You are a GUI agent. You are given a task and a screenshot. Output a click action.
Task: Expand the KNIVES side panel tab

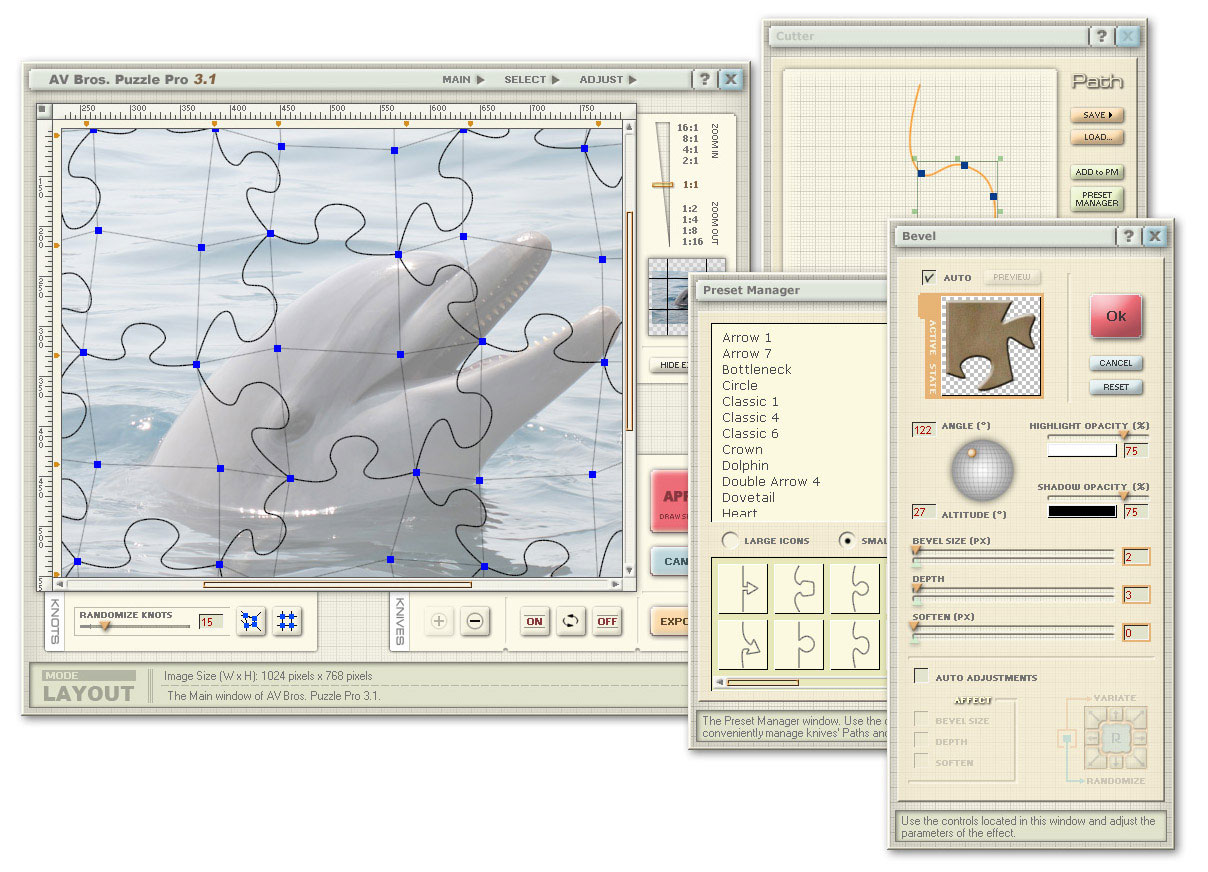pyautogui.click(x=399, y=622)
